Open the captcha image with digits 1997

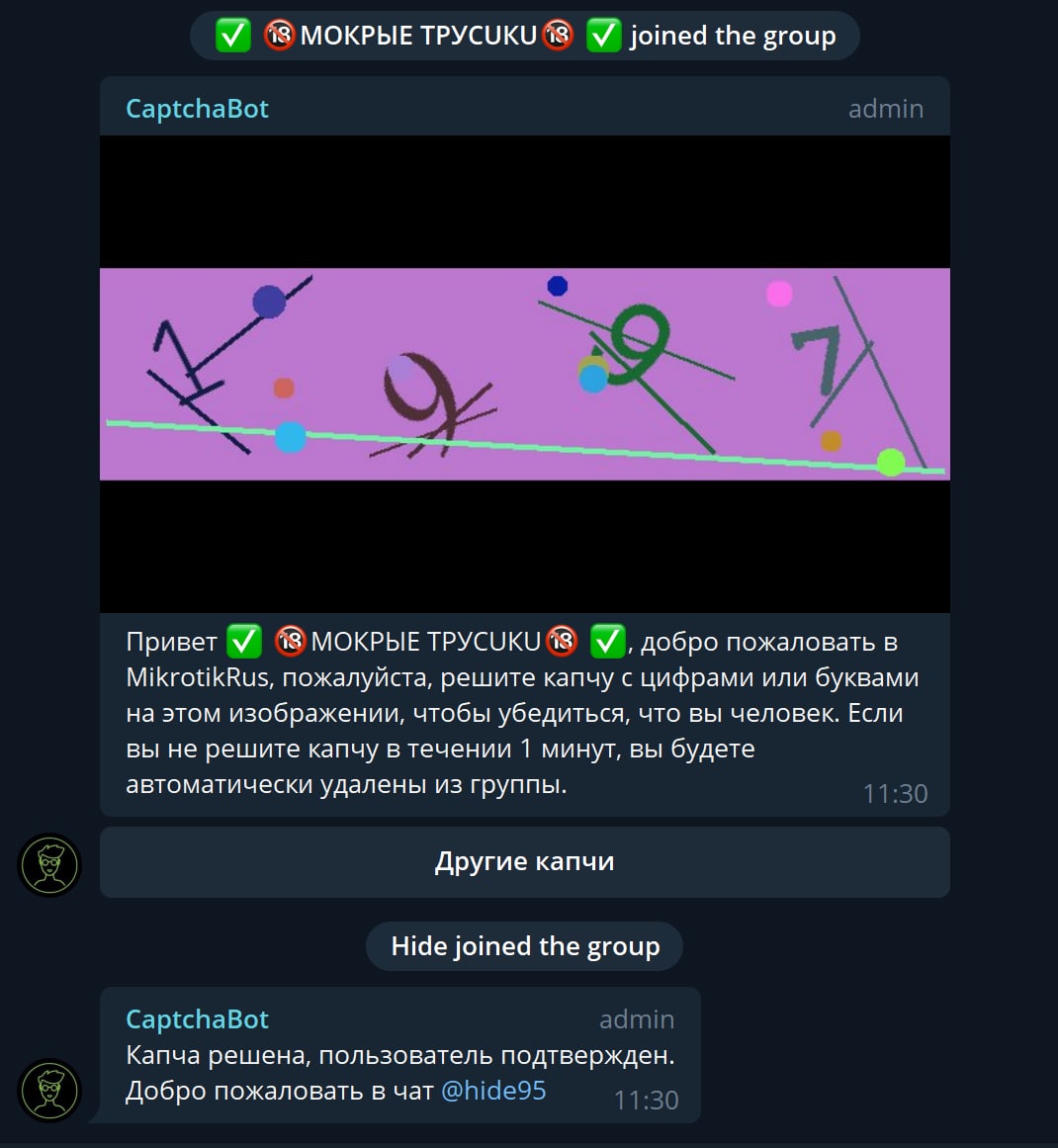click(x=525, y=374)
